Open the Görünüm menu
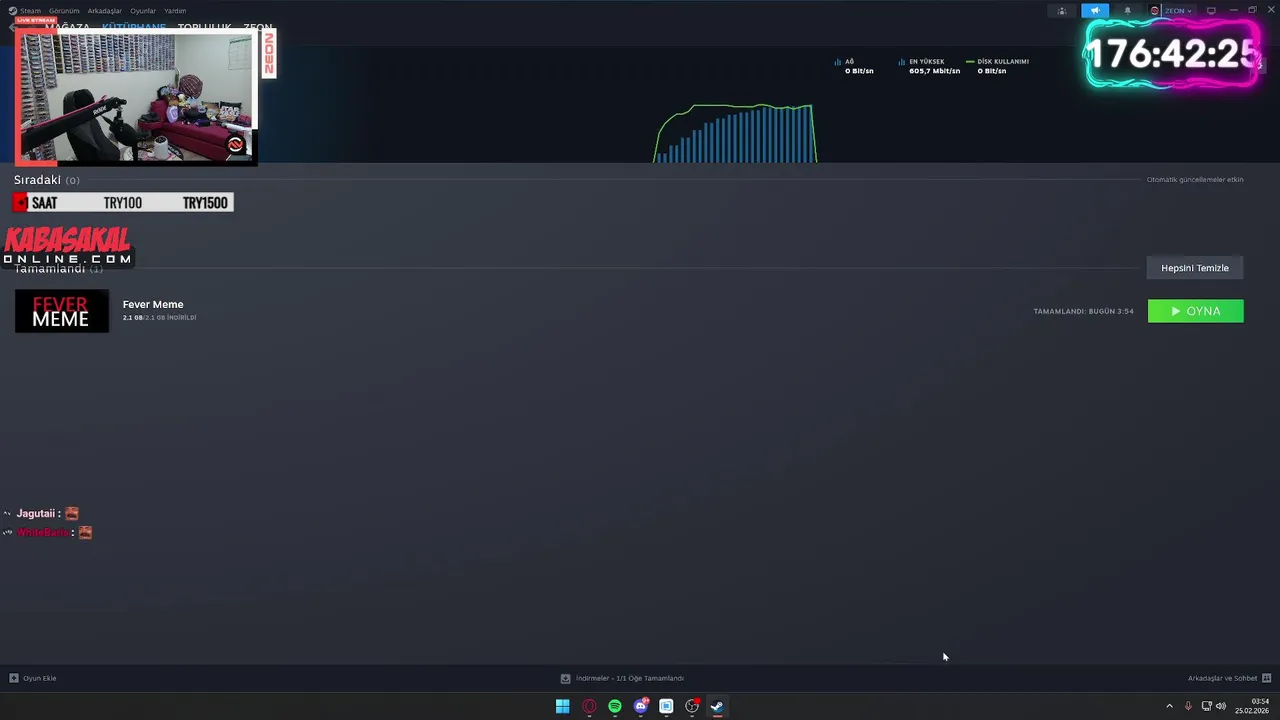This screenshot has width=1280, height=720. click(64, 11)
